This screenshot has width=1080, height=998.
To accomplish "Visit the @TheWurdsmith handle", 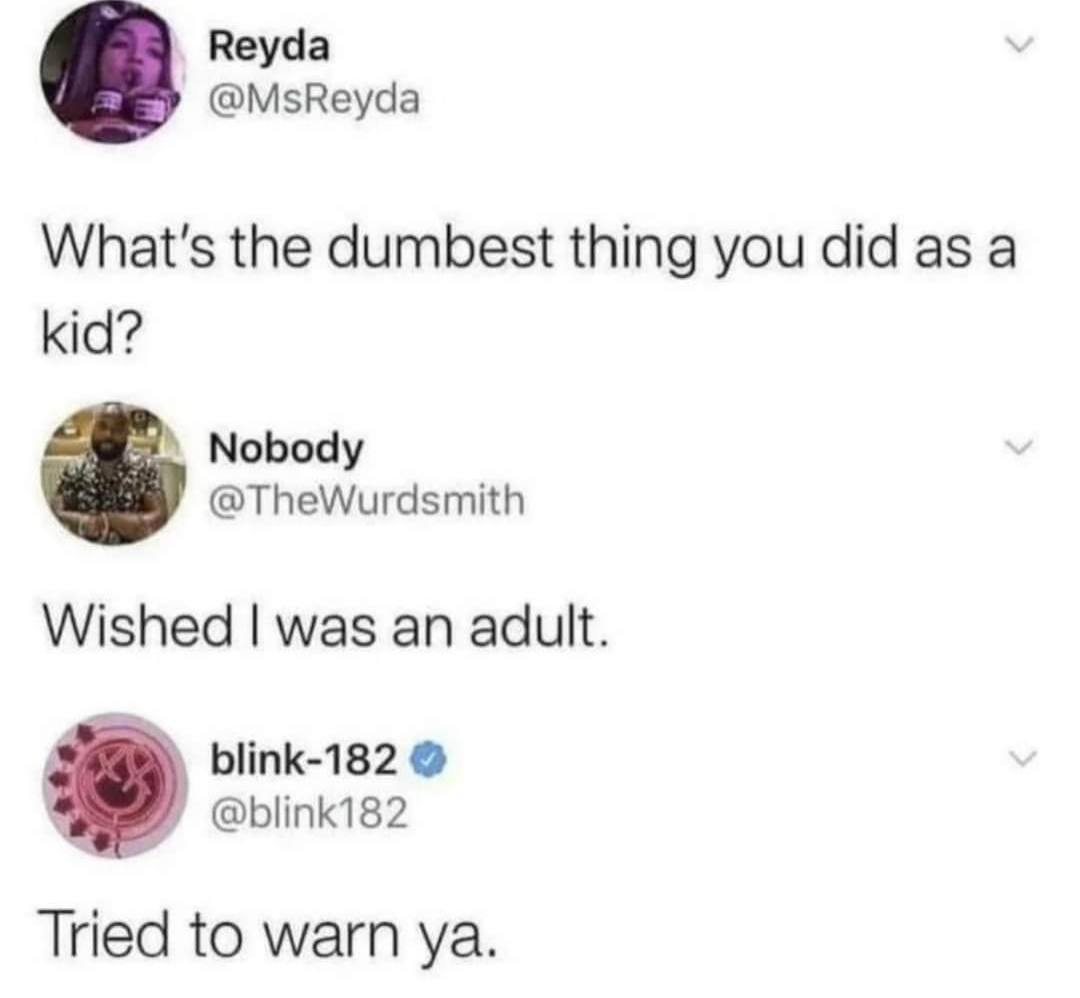I will click(x=367, y=501).
